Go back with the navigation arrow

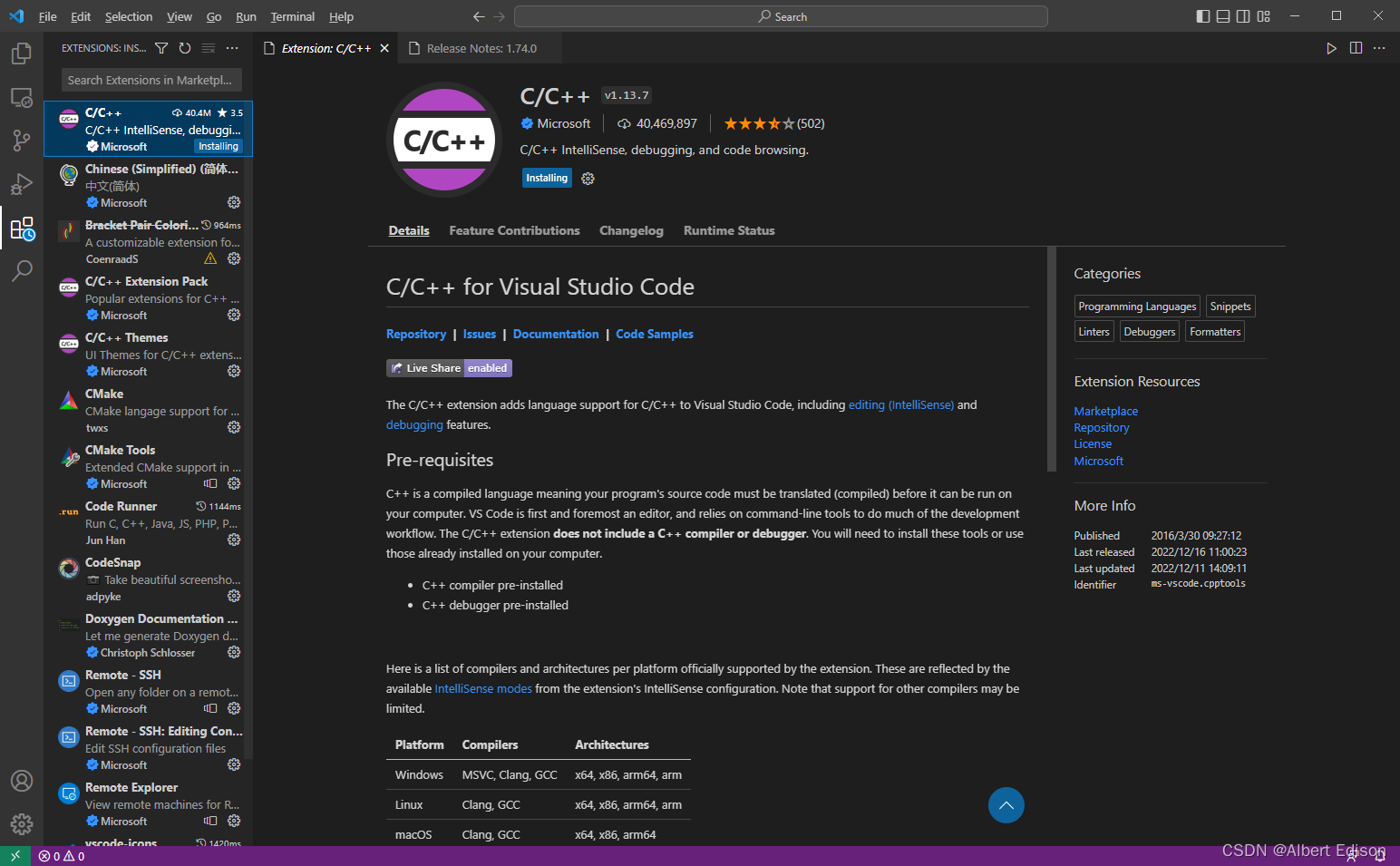(479, 16)
